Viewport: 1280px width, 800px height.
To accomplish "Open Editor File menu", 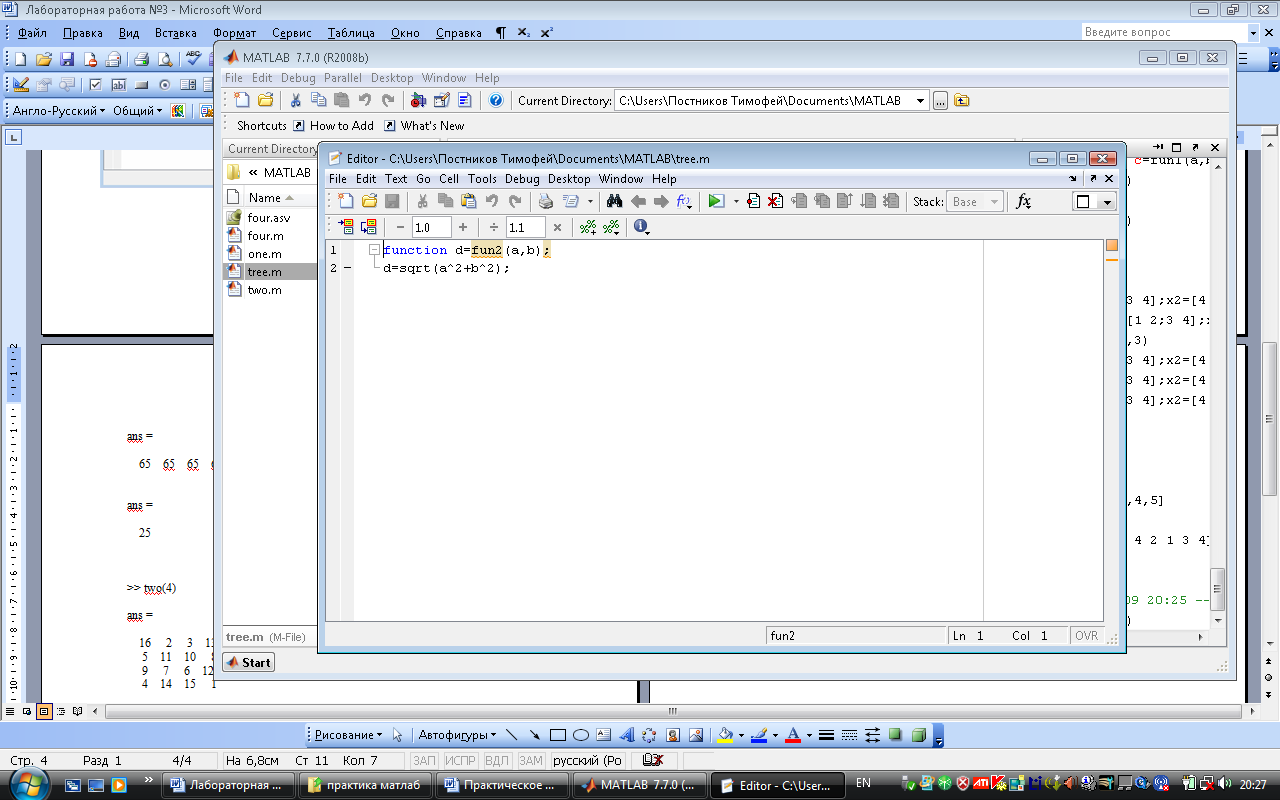I will point(338,179).
